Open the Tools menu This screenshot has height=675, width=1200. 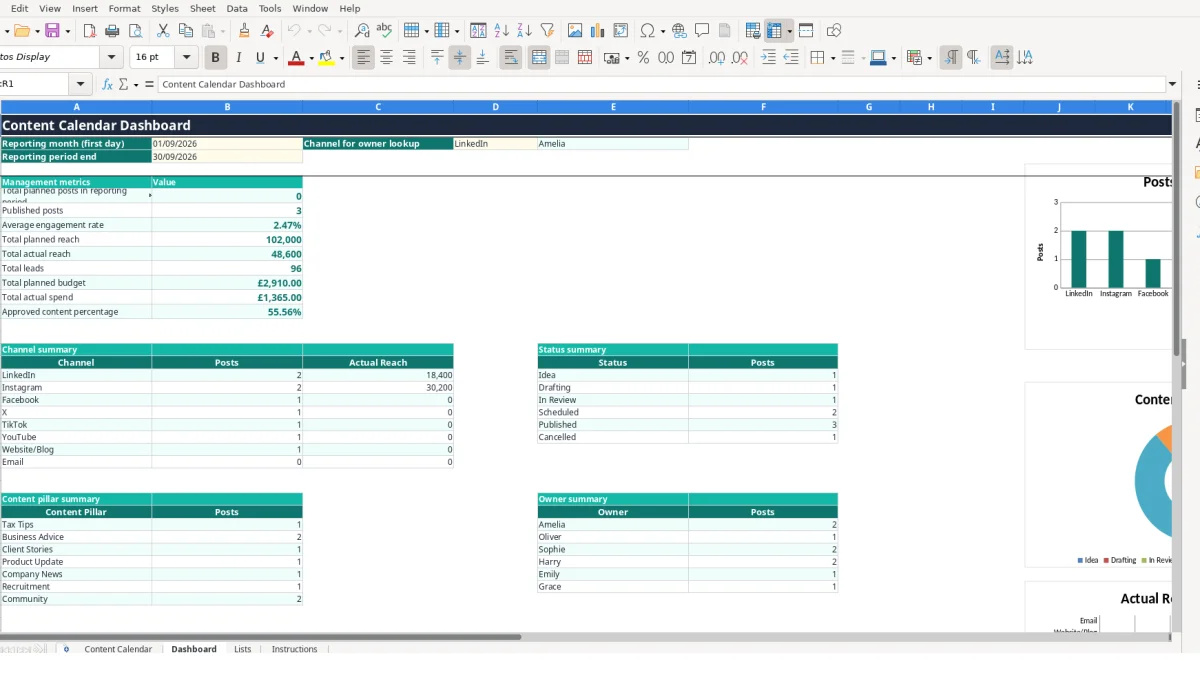(x=270, y=8)
